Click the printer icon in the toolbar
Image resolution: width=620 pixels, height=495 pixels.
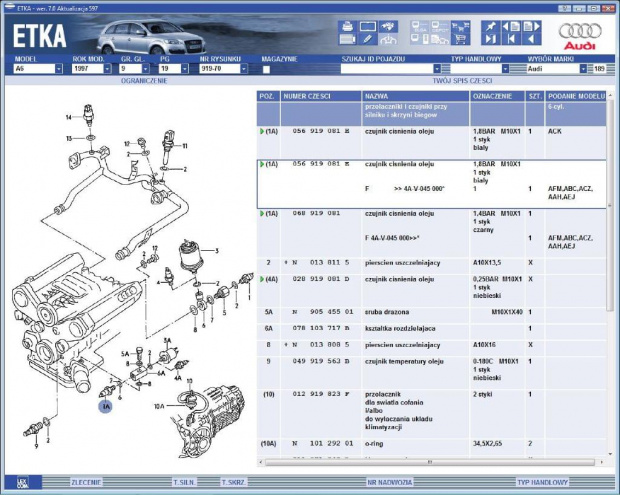pos(348,27)
